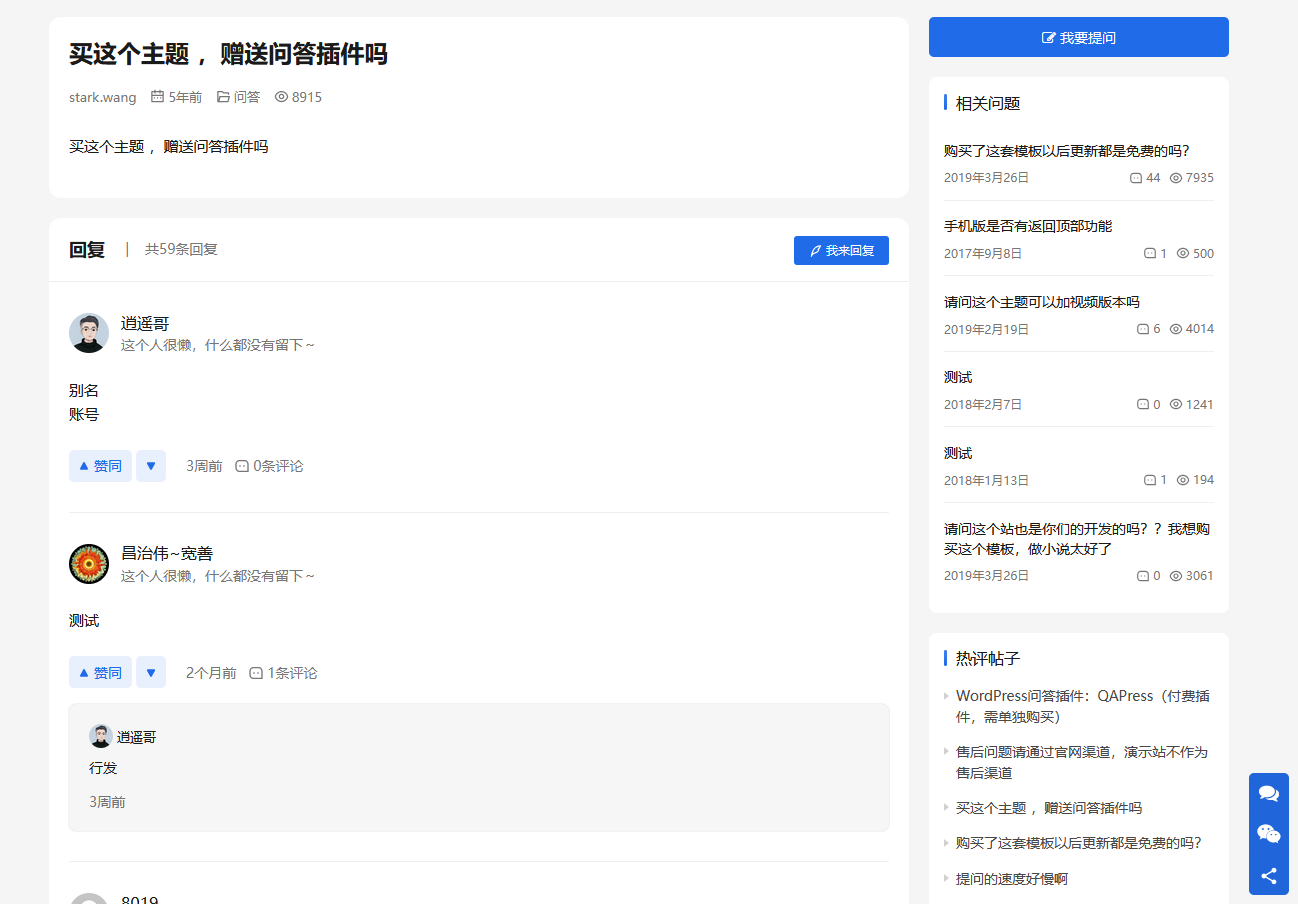This screenshot has width=1298, height=904.
Task: Open the WeChat icon in floating sidebar
Action: tap(1268, 834)
